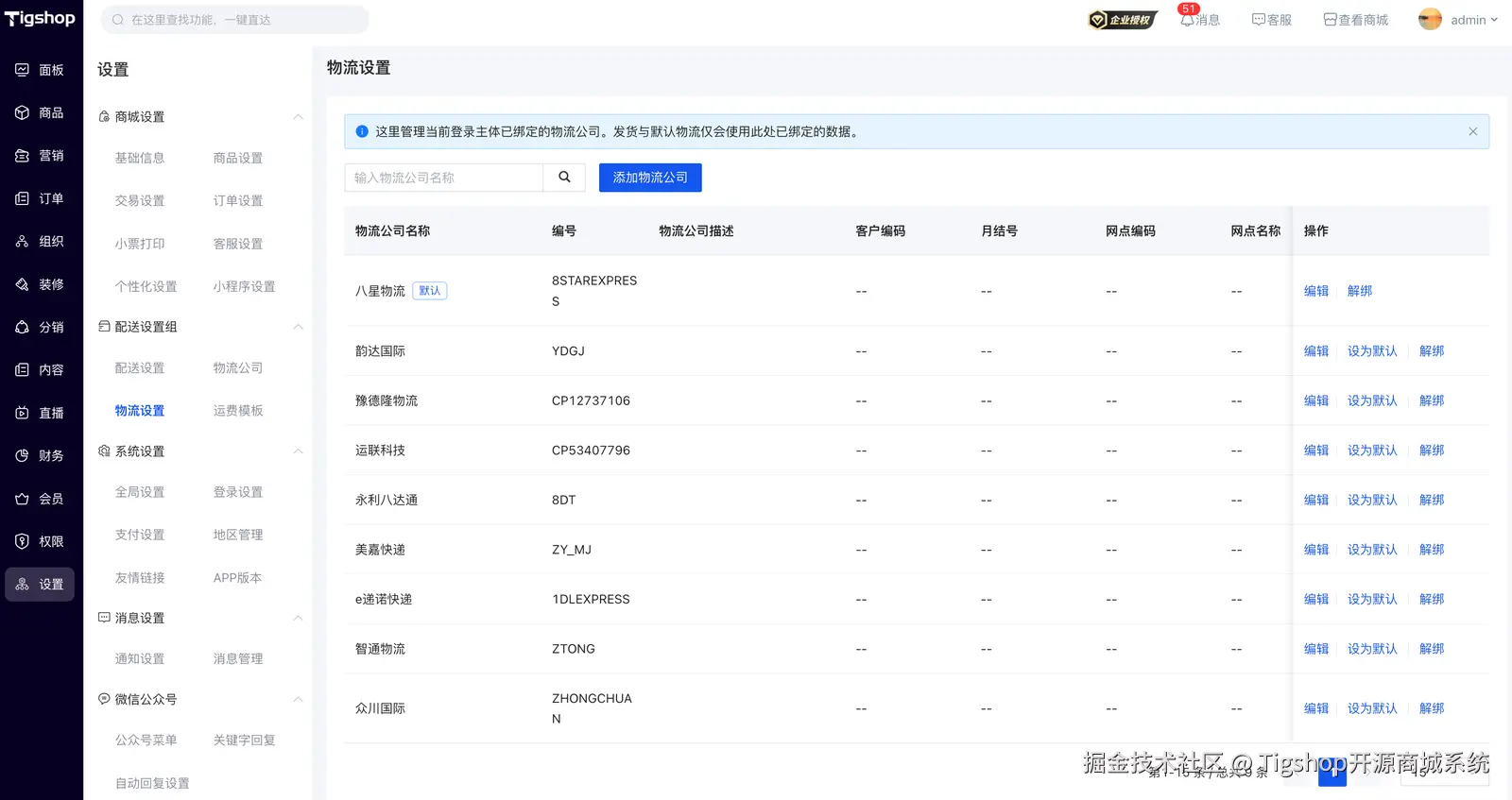
Task: Select 消息管理 in settings menu
Action: [238, 658]
